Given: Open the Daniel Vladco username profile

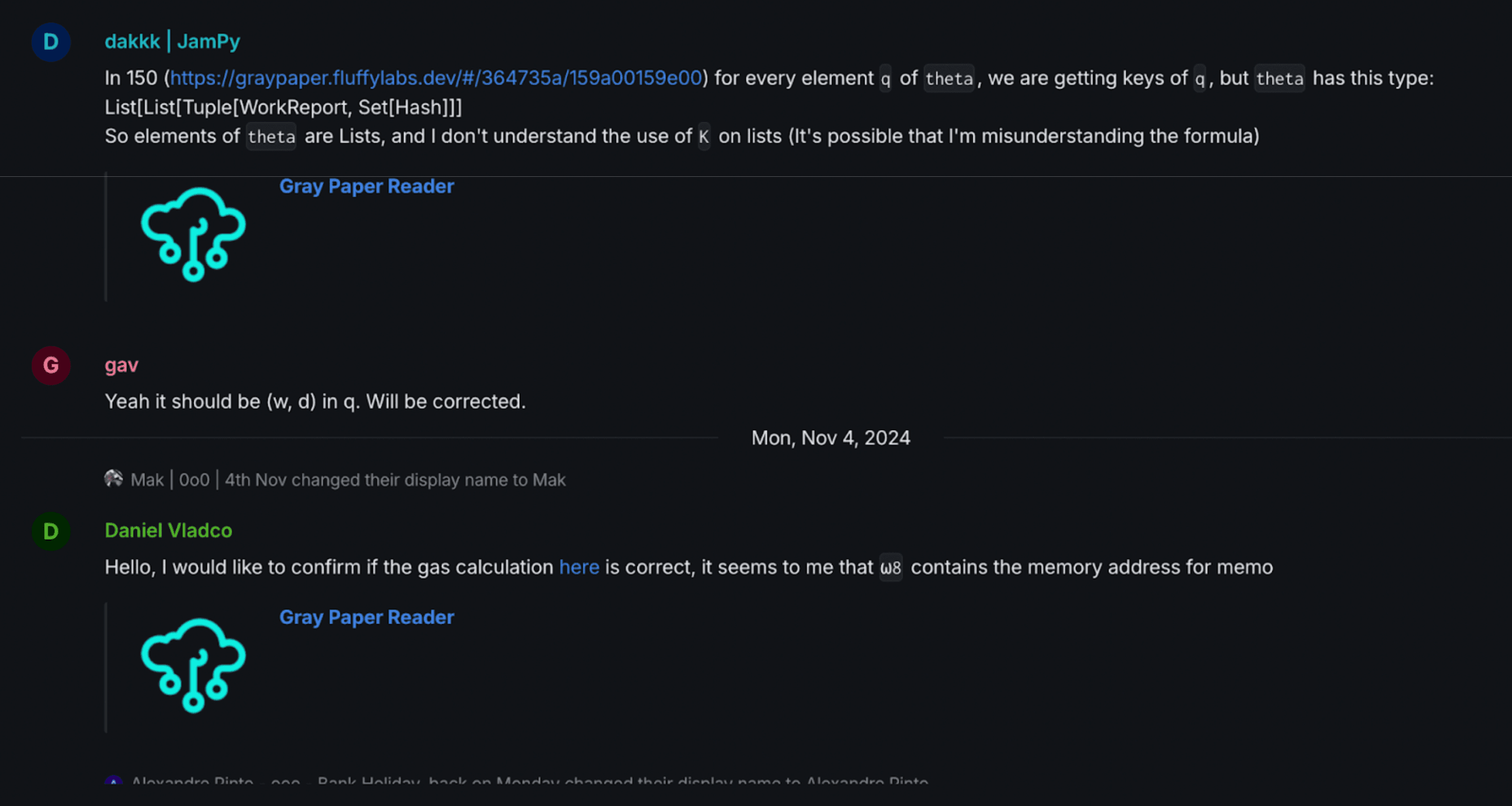Looking at the screenshot, I should pyautogui.click(x=168, y=531).
